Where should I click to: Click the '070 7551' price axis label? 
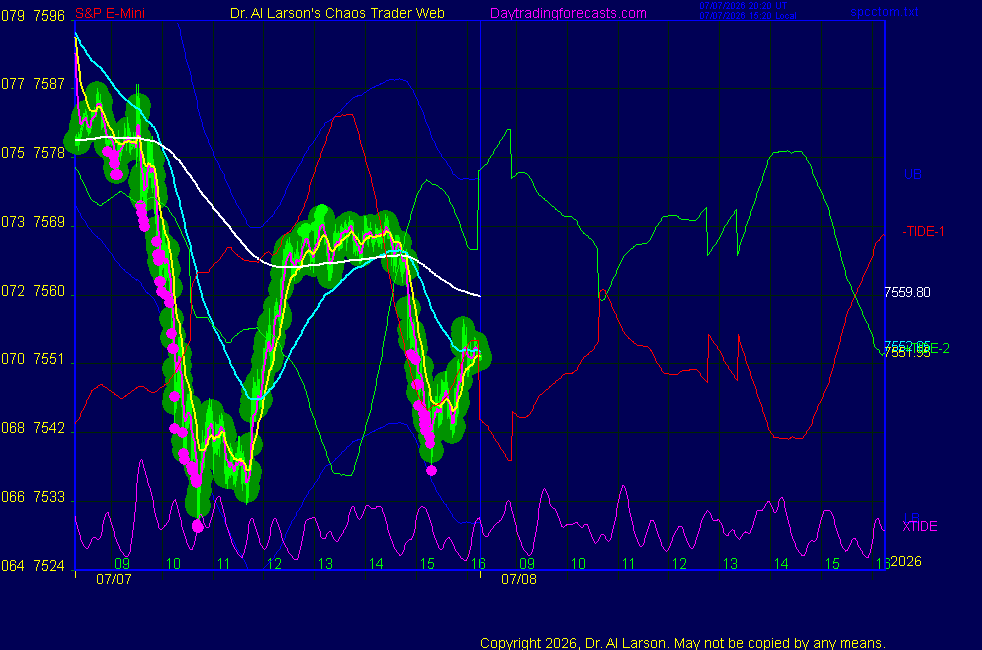33,359
